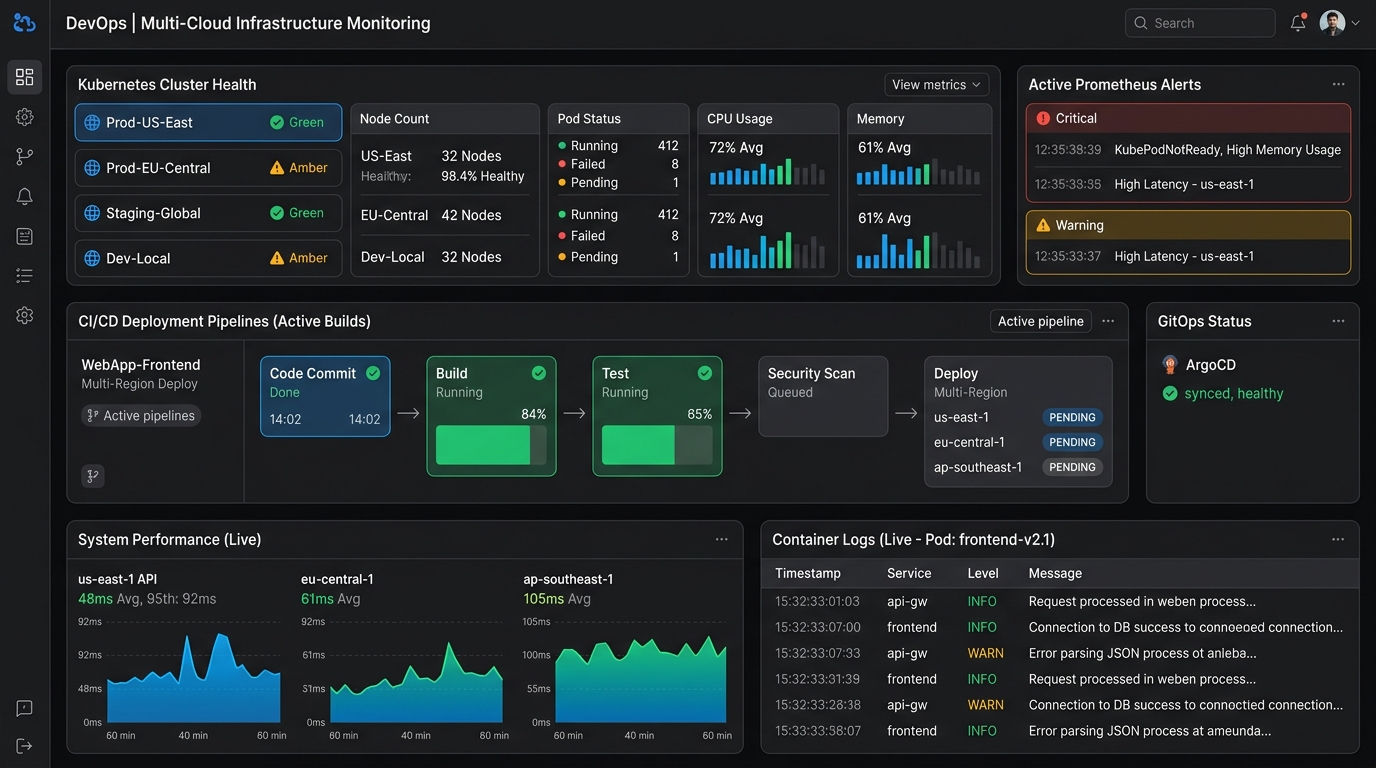Viewport: 1376px width, 768px height.
Task: Click the bottom Memory bar chart
Action: point(918,251)
